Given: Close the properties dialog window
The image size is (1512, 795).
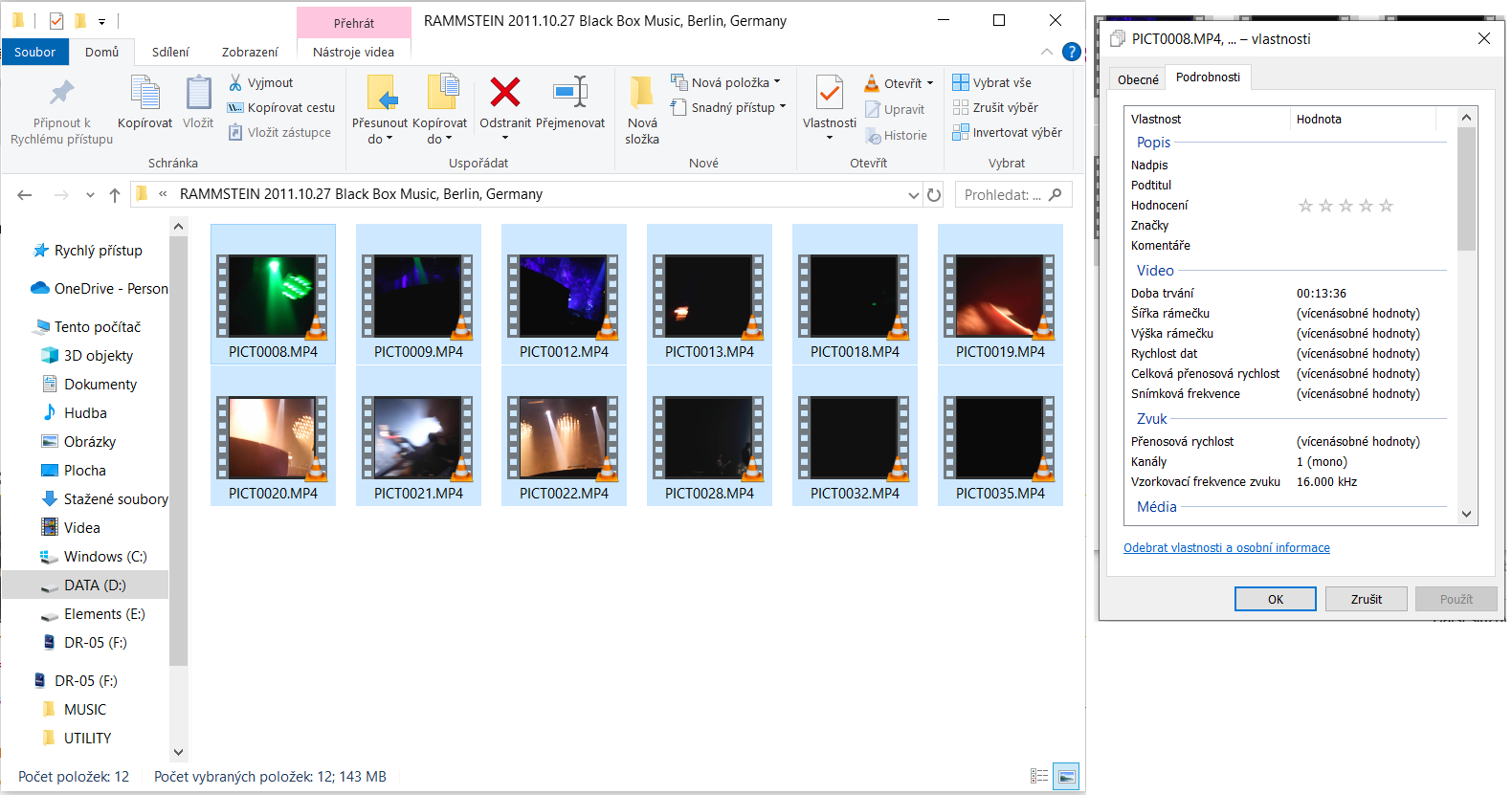Looking at the screenshot, I should tap(1483, 38).
